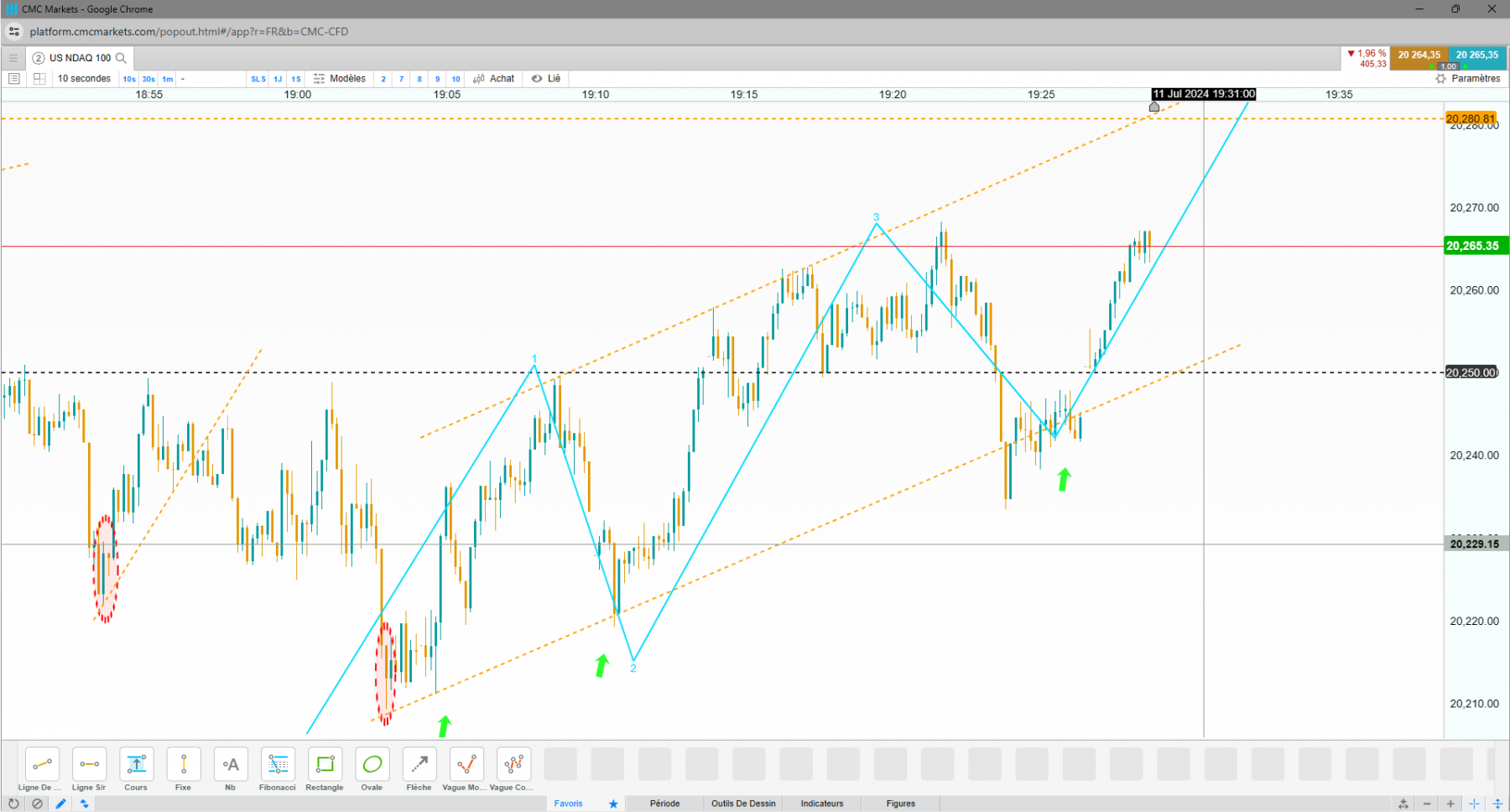This screenshot has width=1510, height=812.
Task: Open the Achat chart type menu
Action: (x=494, y=79)
